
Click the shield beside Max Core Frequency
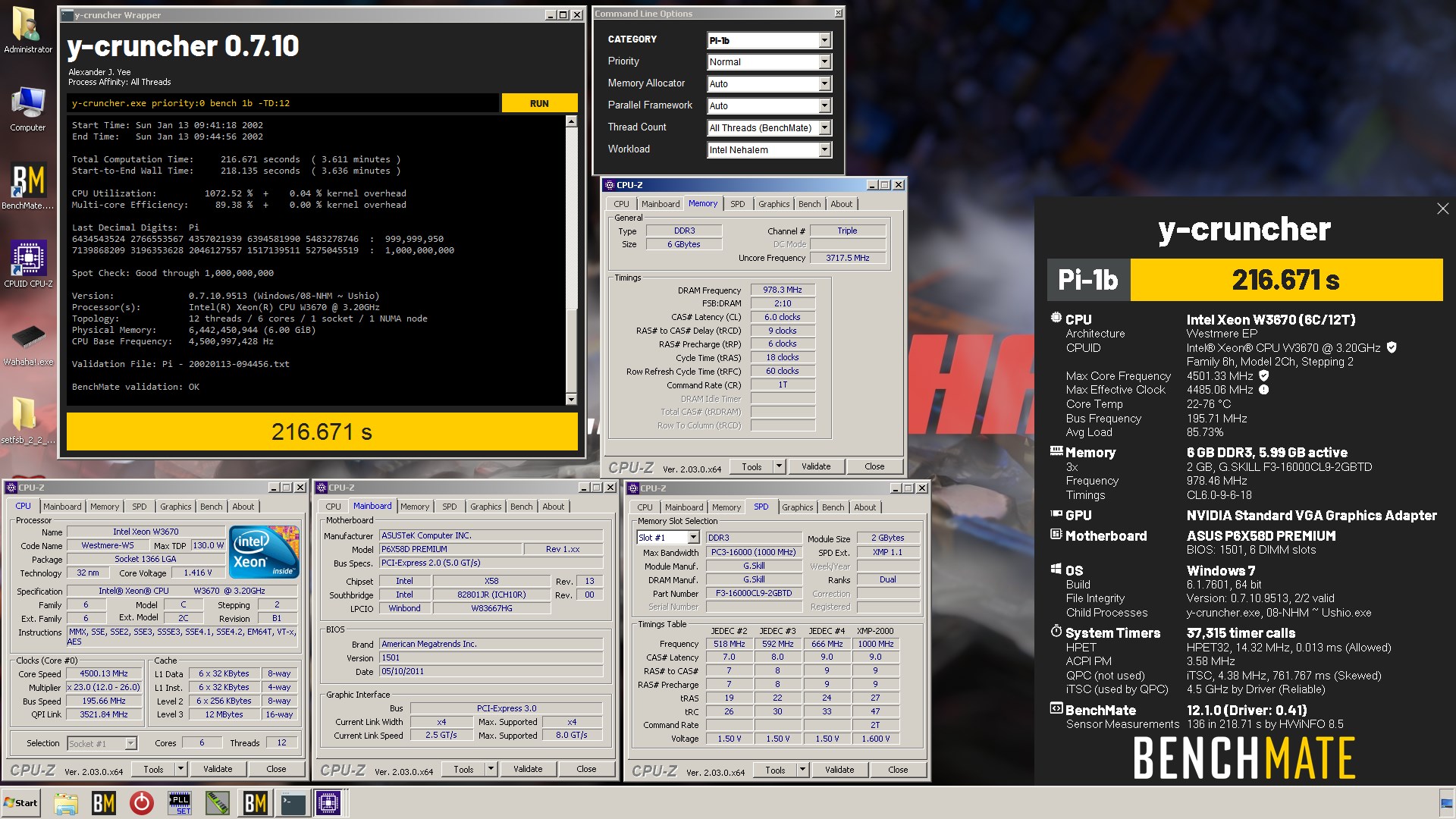click(x=1263, y=375)
